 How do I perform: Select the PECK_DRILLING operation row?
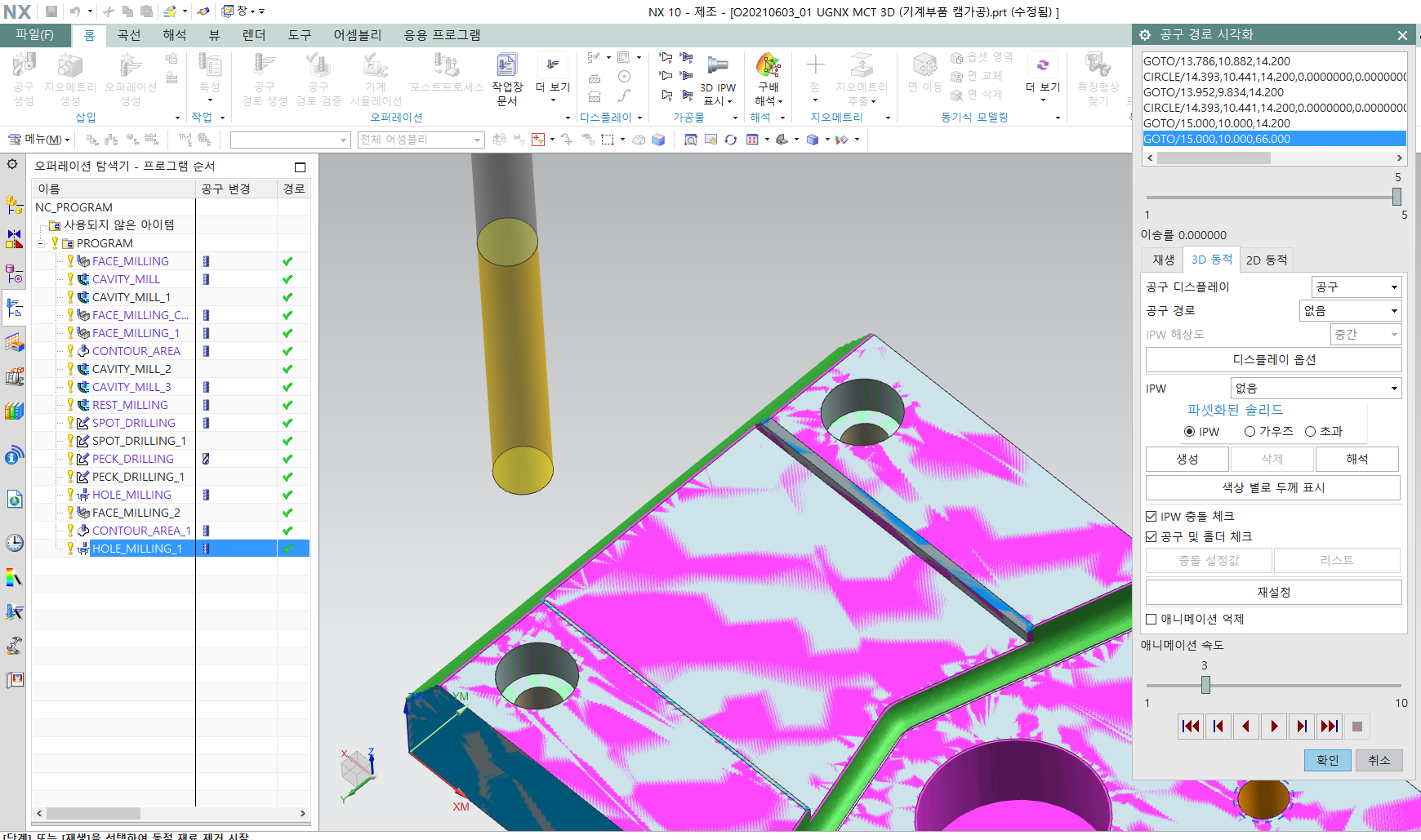click(170, 459)
